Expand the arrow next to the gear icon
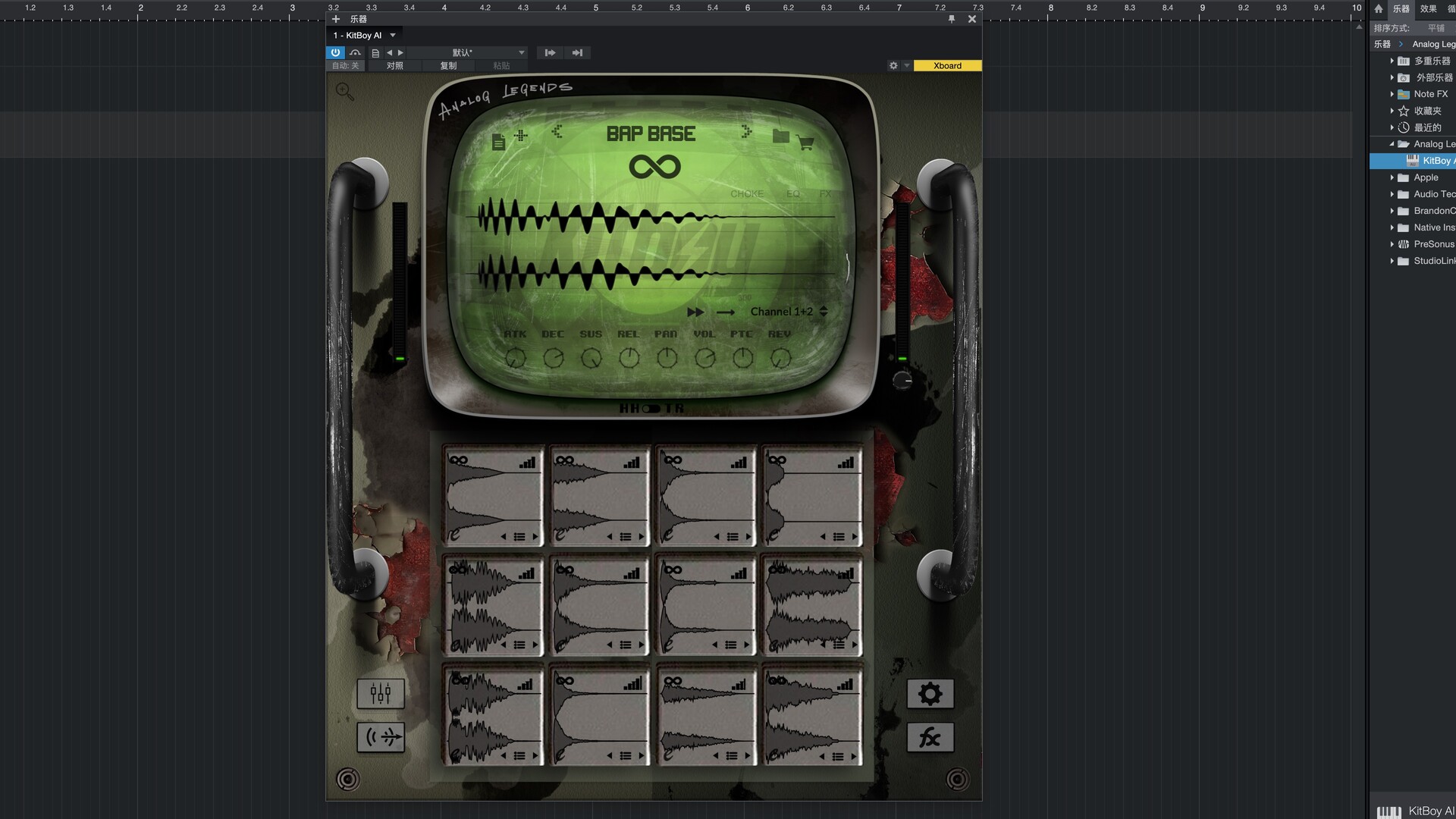The height and width of the screenshot is (819, 1456). pos(906,66)
